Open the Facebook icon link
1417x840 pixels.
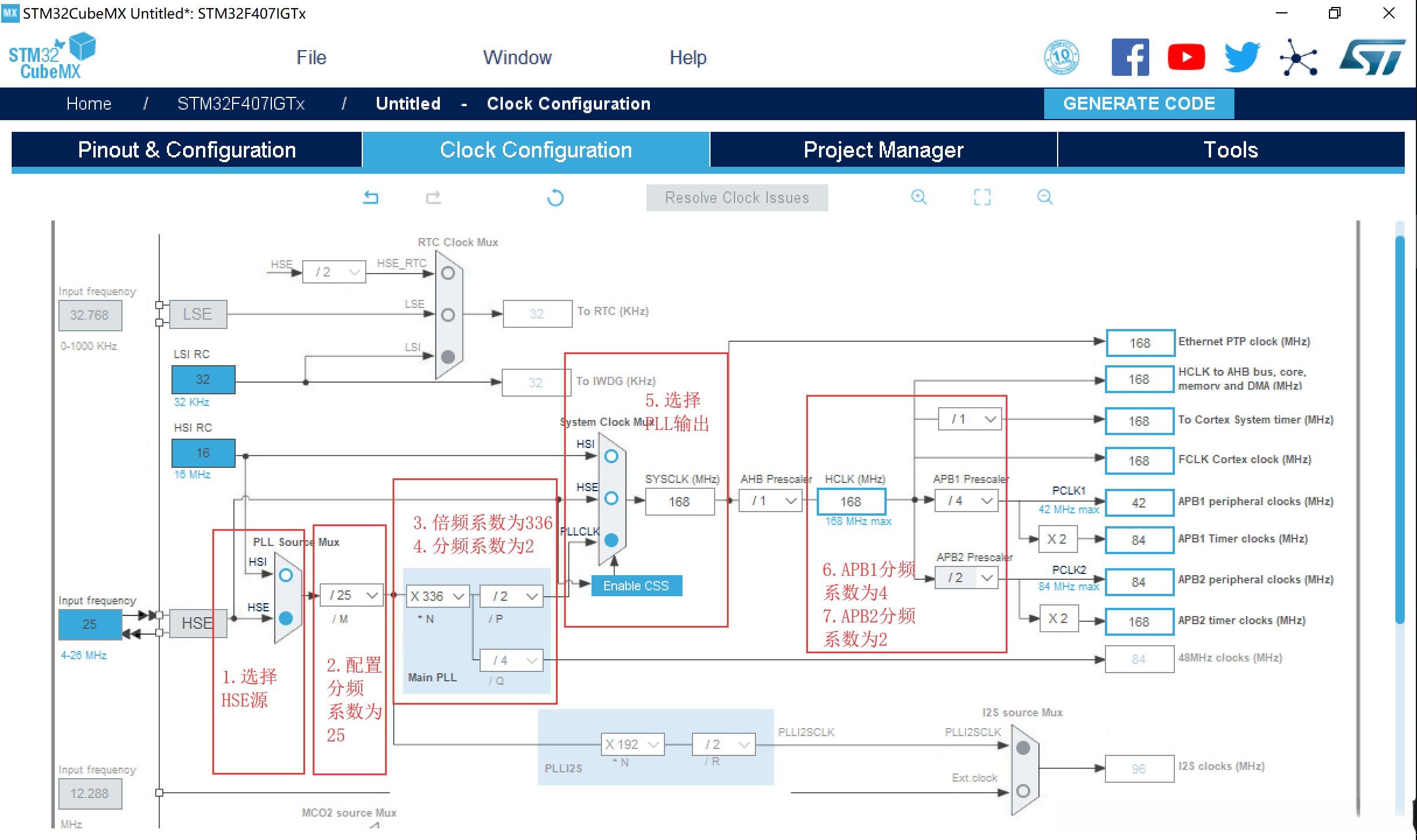(x=1130, y=57)
